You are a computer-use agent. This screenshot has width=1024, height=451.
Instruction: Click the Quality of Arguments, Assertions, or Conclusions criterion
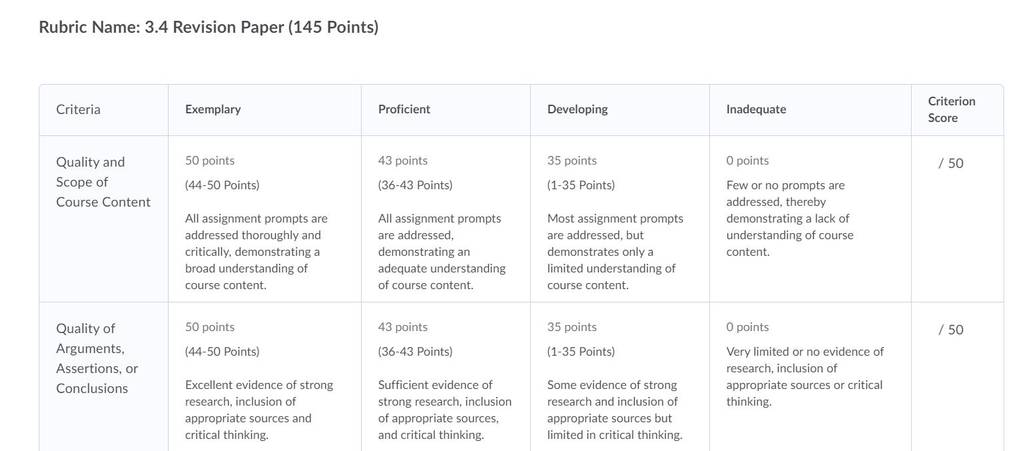[97, 358]
